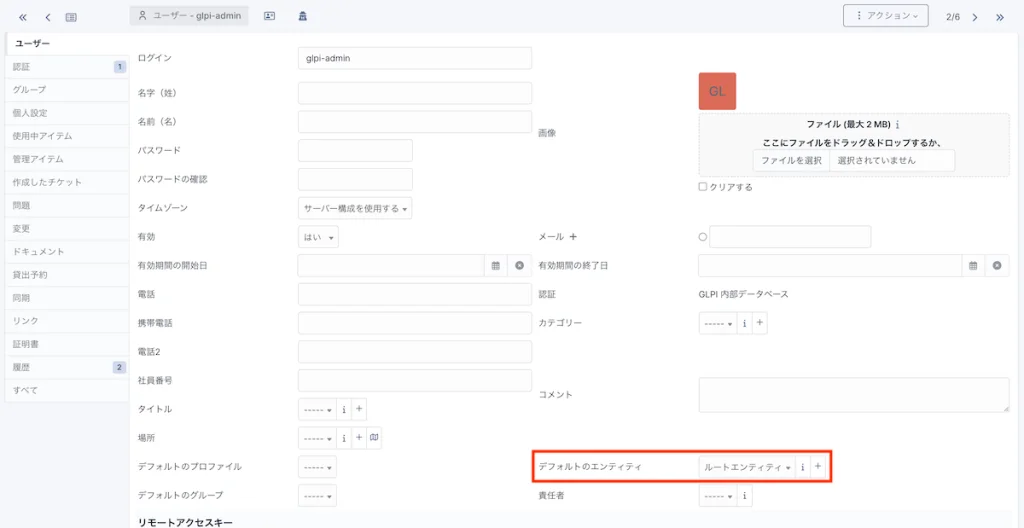Switch to the 問題 tab
This screenshot has height=528, width=1024.
(x=67, y=205)
